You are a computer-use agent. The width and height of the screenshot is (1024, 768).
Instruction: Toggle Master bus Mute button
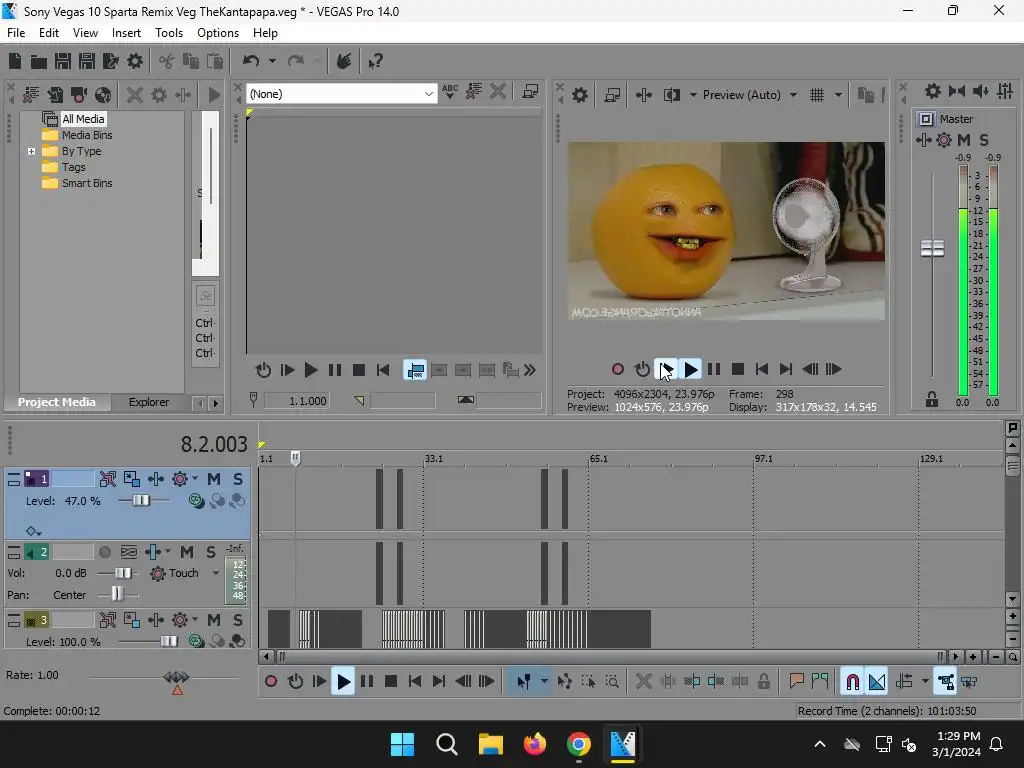pos(964,140)
